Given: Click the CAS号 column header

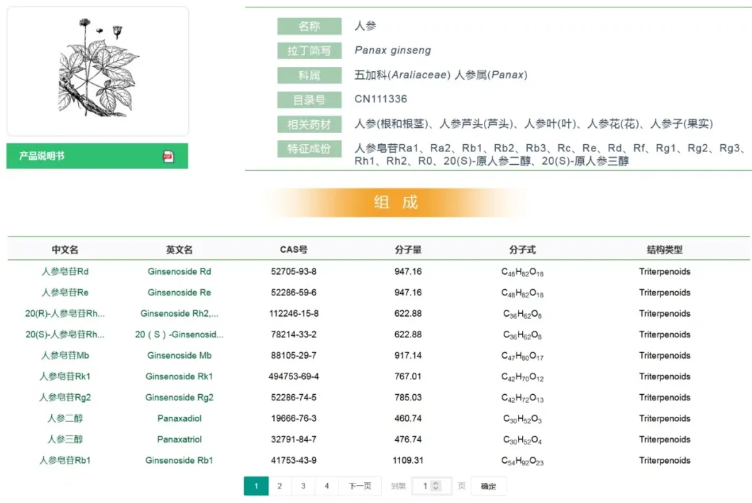Looking at the screenshot, I should (x=293, y=249).
